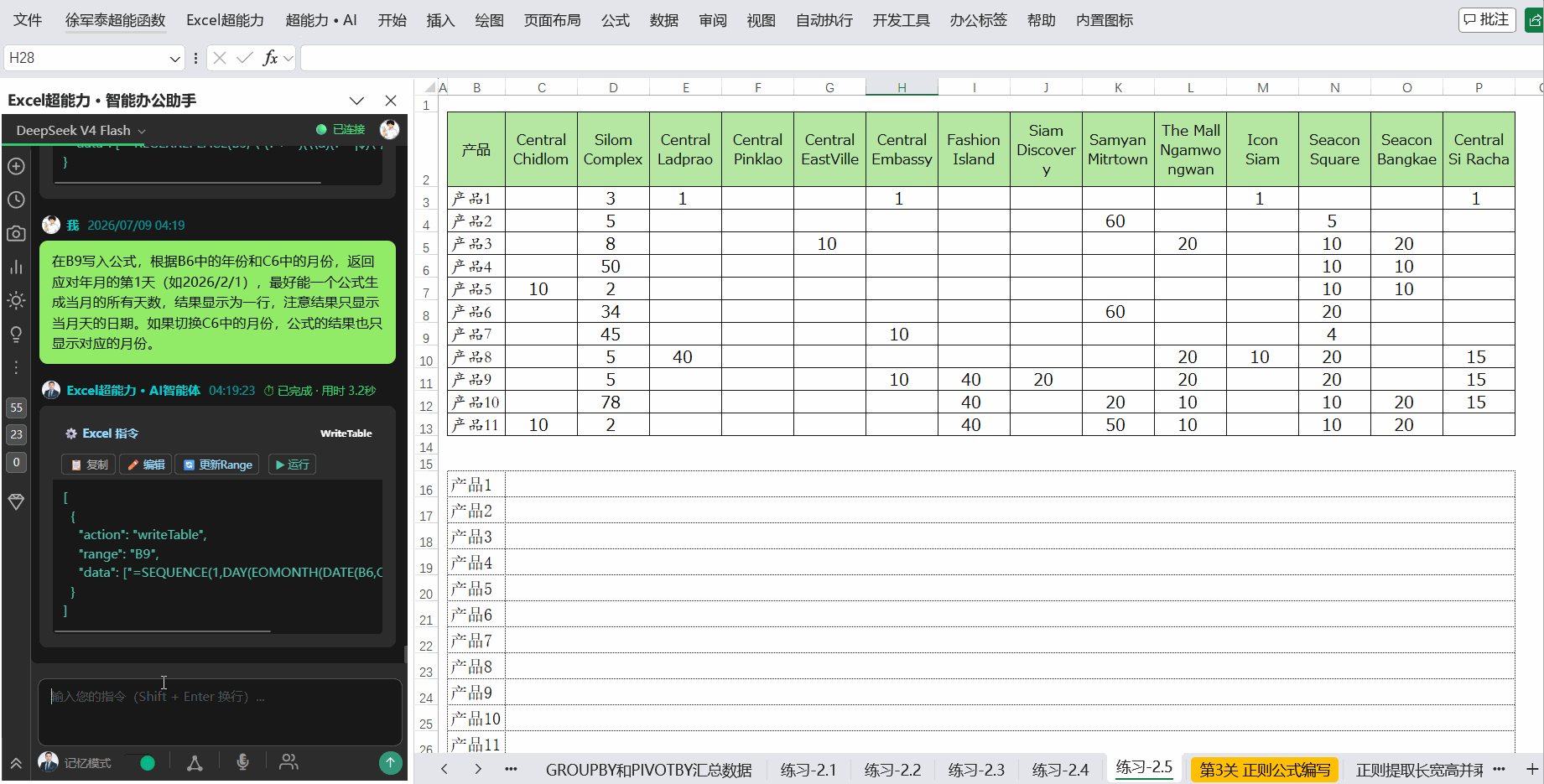Click the camera screenshot icon in sidebar
Viewport: 1544px width, 784px height.
(x=16, y=233)
